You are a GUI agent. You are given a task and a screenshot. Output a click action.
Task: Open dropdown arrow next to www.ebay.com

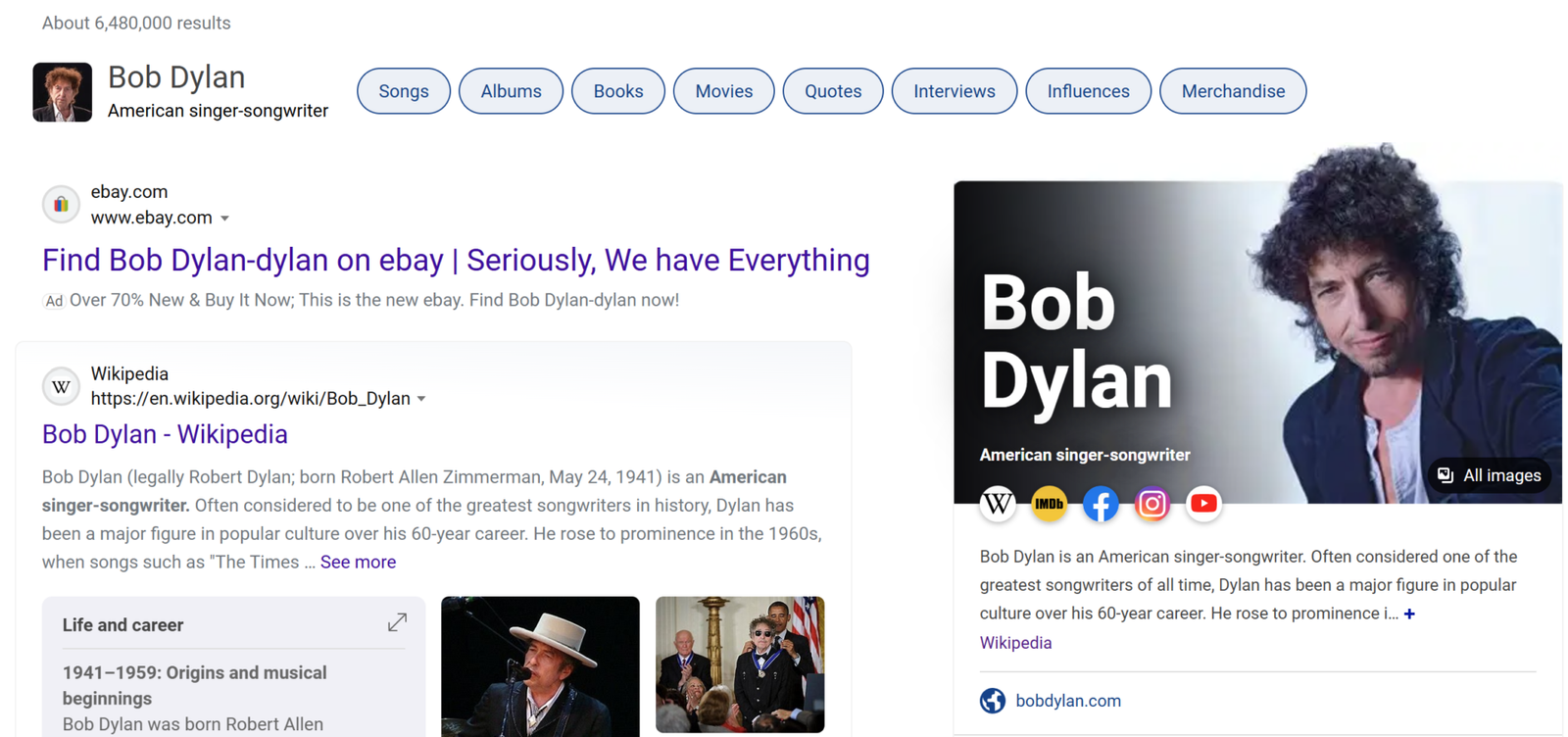(225, 219)
